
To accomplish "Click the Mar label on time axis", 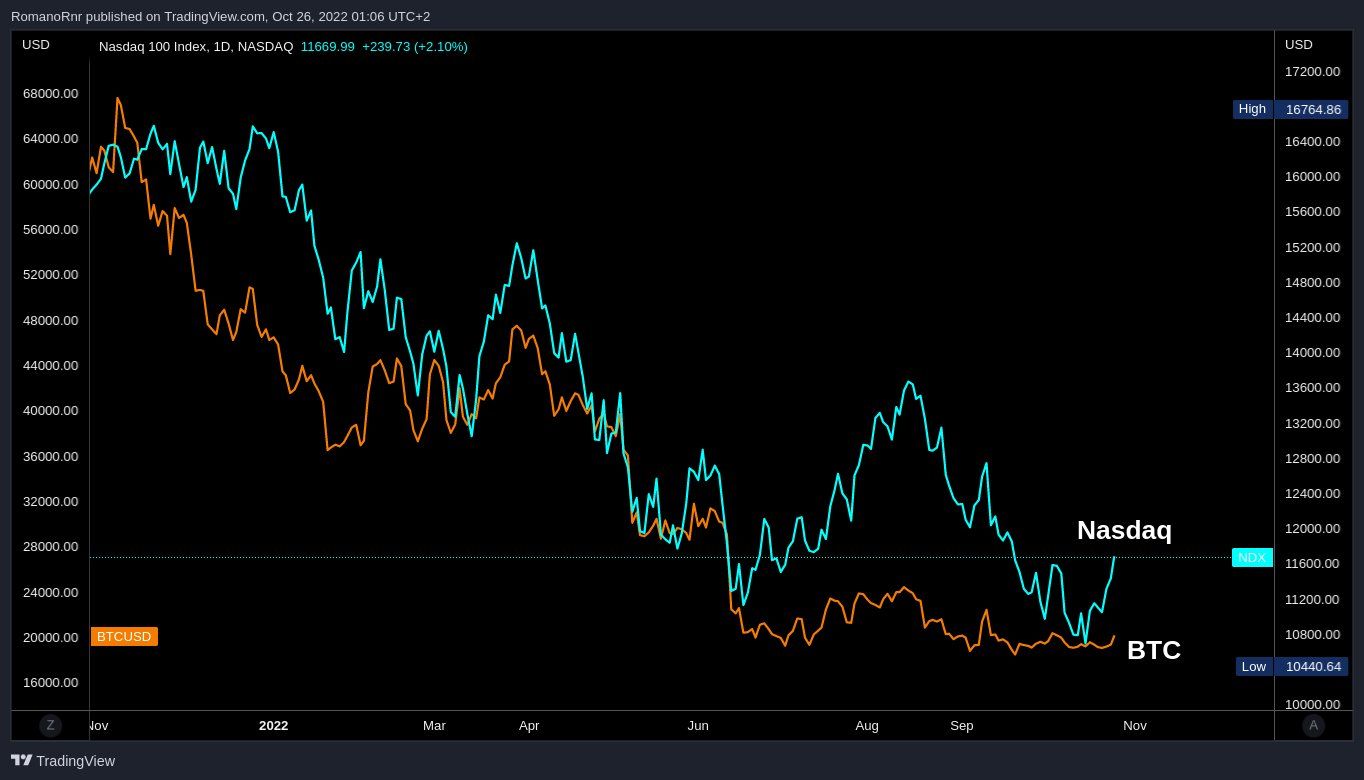I will (x=434, y=726).
